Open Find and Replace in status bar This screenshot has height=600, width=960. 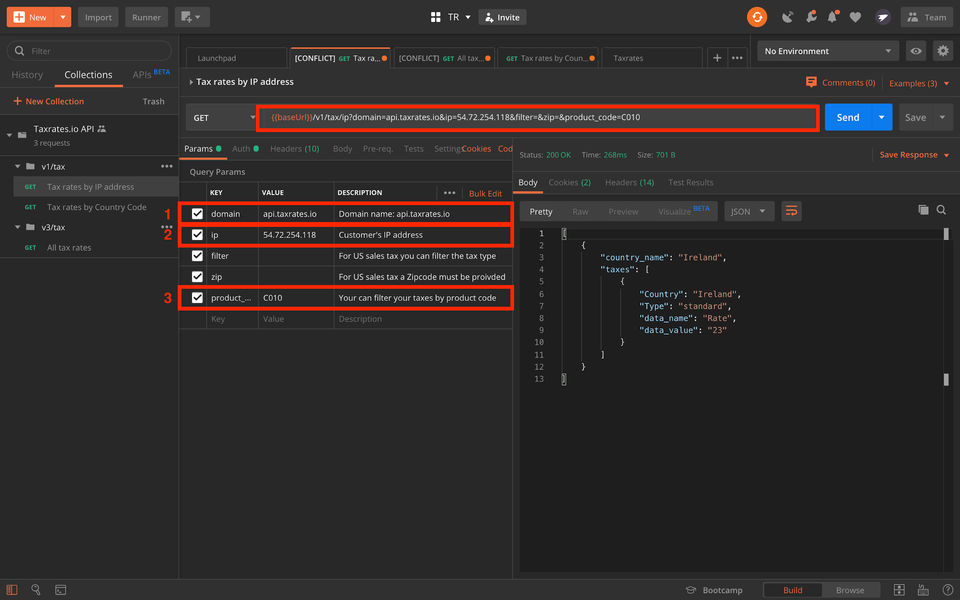(x=36, y=590)
